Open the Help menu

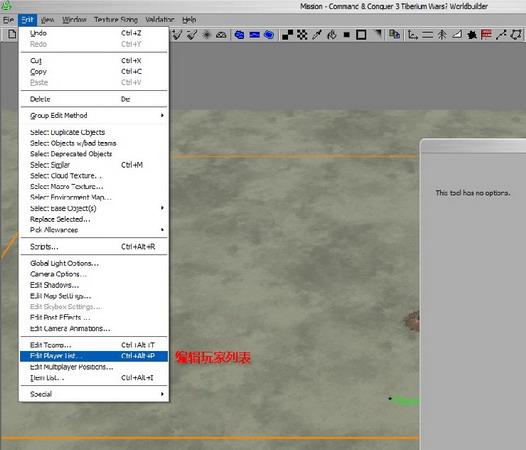[189, 20]
